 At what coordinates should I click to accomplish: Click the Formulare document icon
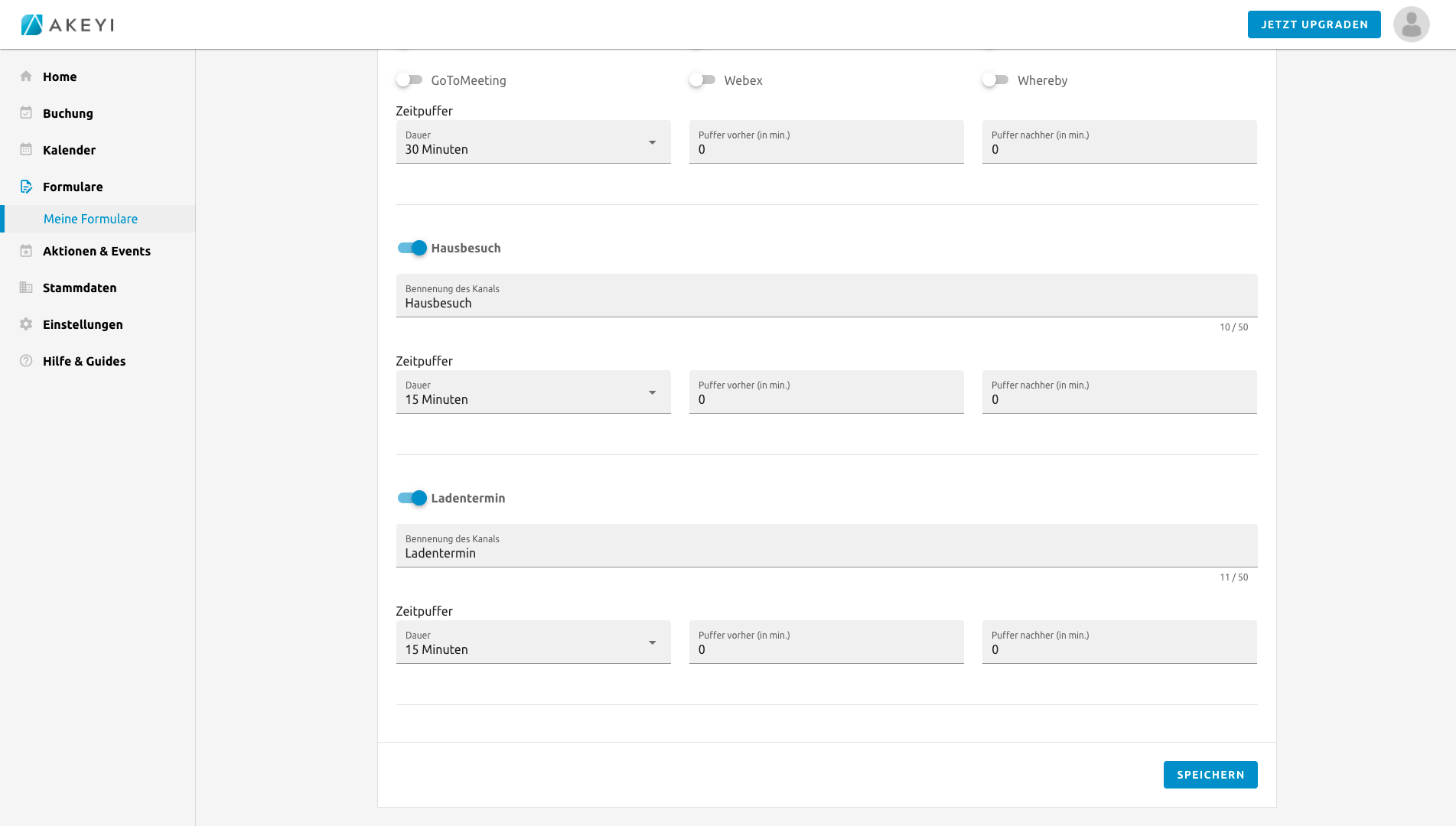pos(26,187)
